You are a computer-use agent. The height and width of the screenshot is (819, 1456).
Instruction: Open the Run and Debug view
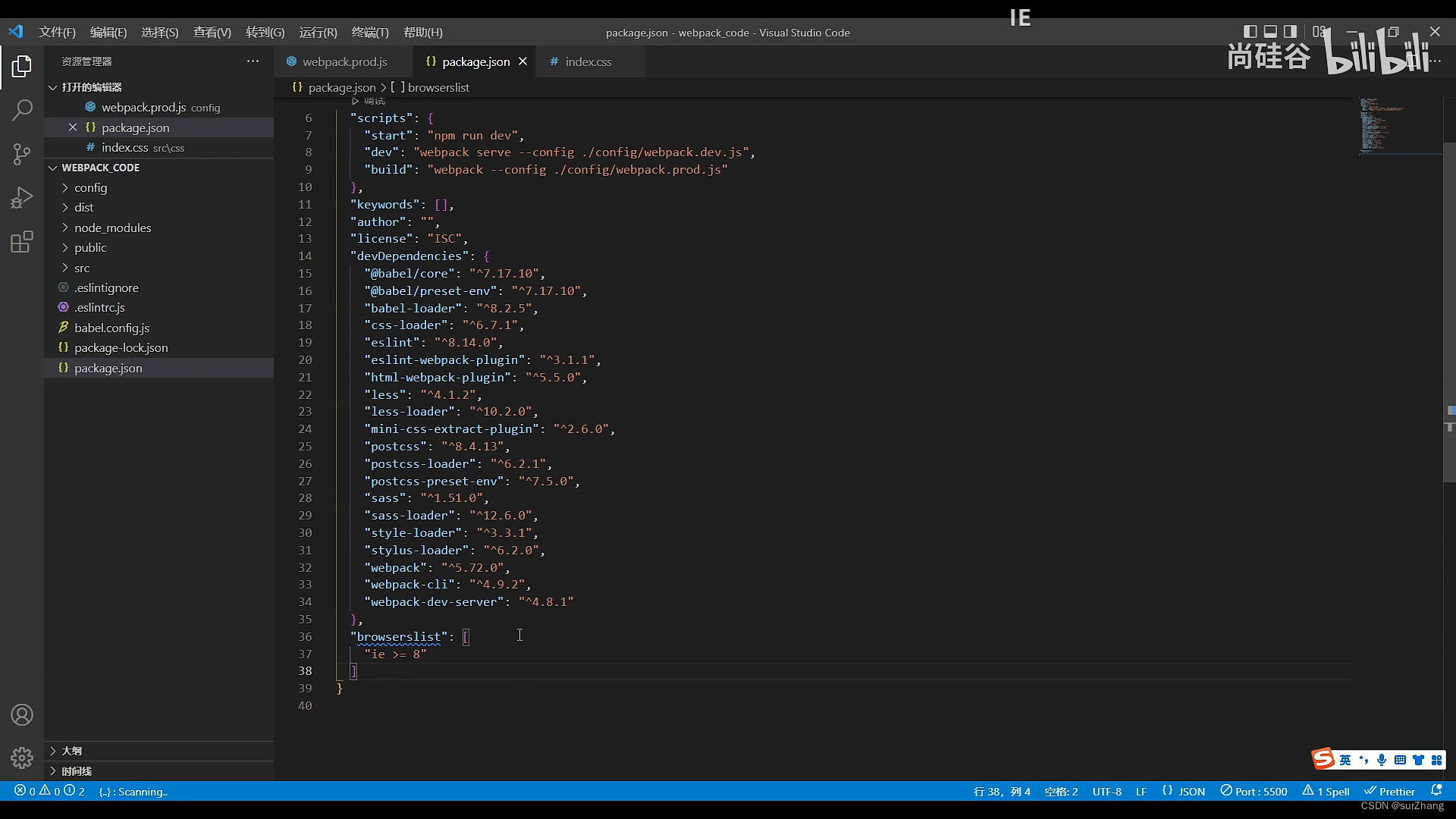(22, 198)
